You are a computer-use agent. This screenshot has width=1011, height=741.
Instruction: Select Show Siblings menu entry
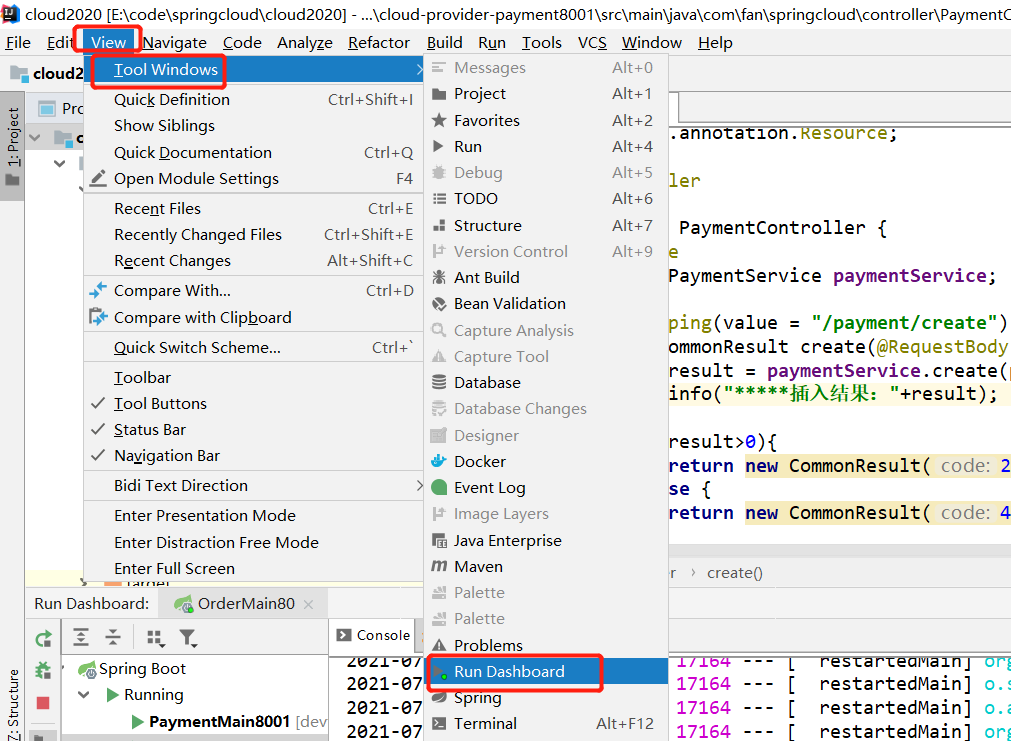click(253, 126)
